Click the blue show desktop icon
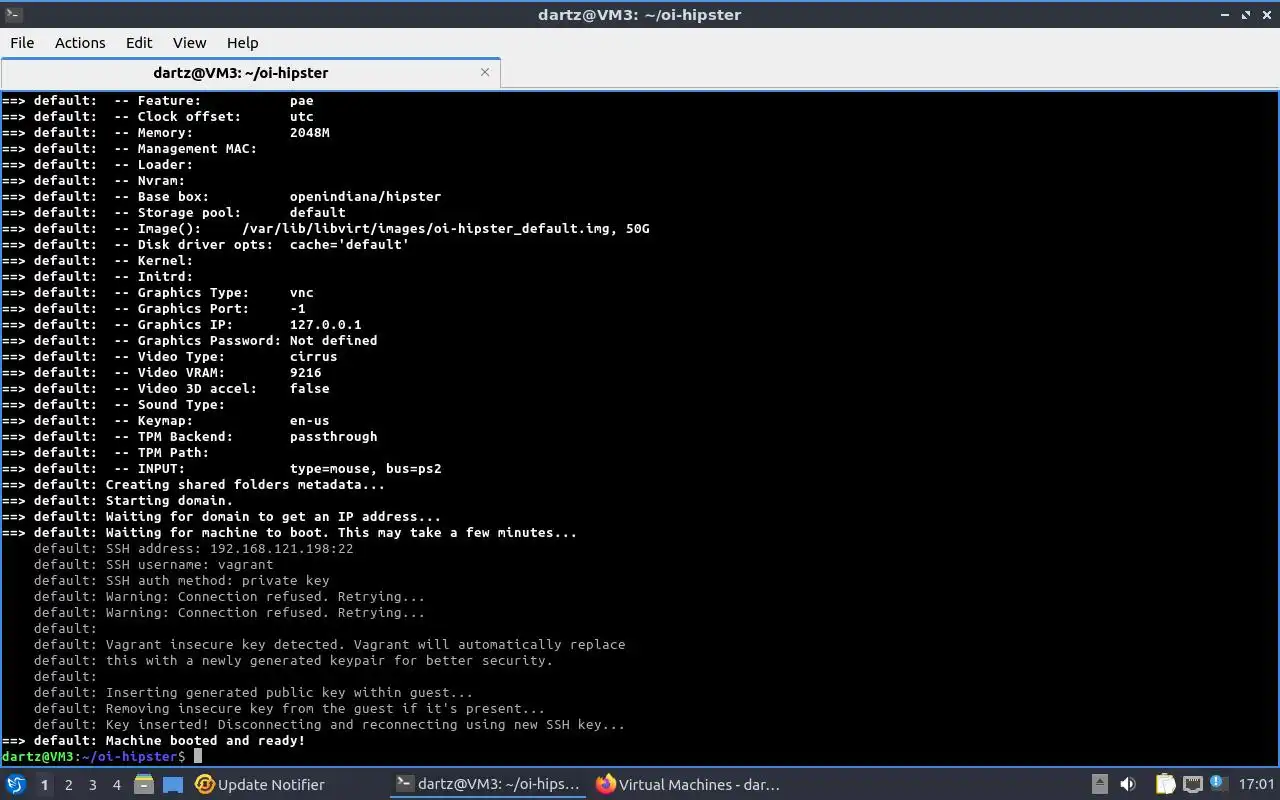Viewport: 1280px width, 800px height. (173, 785)
